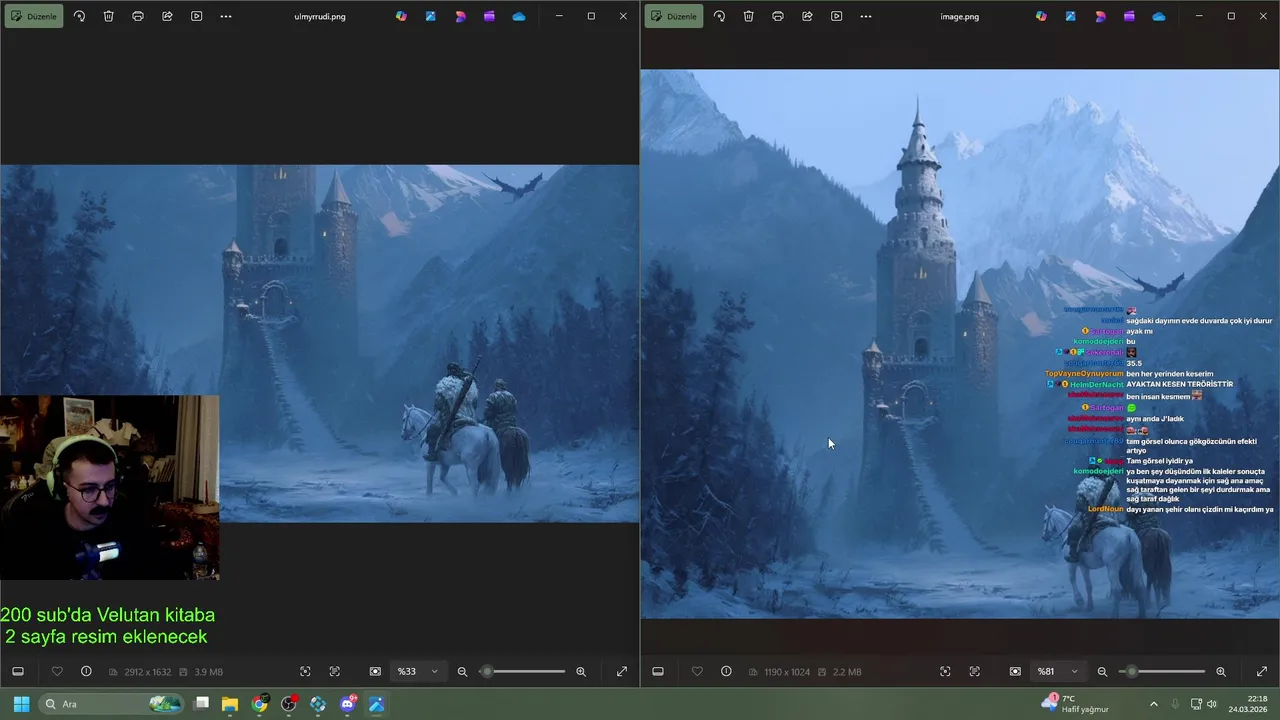The width and height of the screenshot is (1280, 720).
Task: Delete image.png using the trash icon
Action: click(x=748, y=16)
